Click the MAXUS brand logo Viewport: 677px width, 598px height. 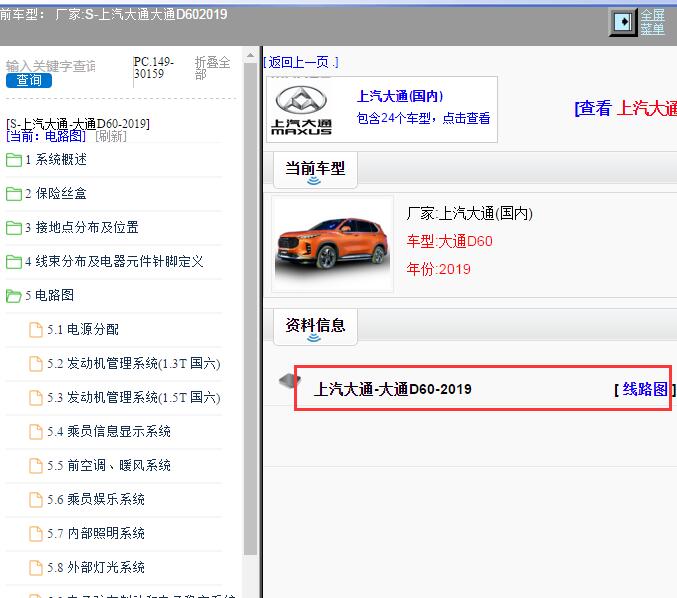click(301, 110)
